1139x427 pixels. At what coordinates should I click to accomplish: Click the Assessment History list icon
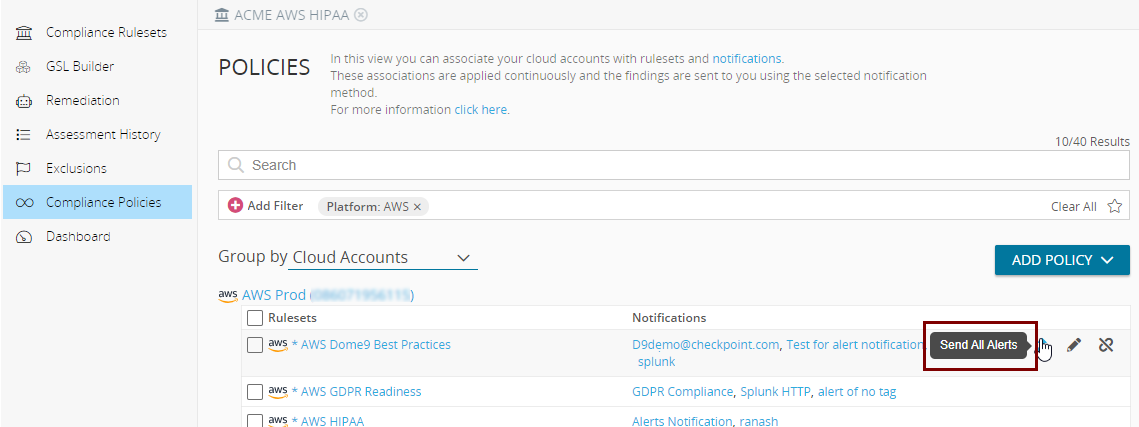click(24, 134)
